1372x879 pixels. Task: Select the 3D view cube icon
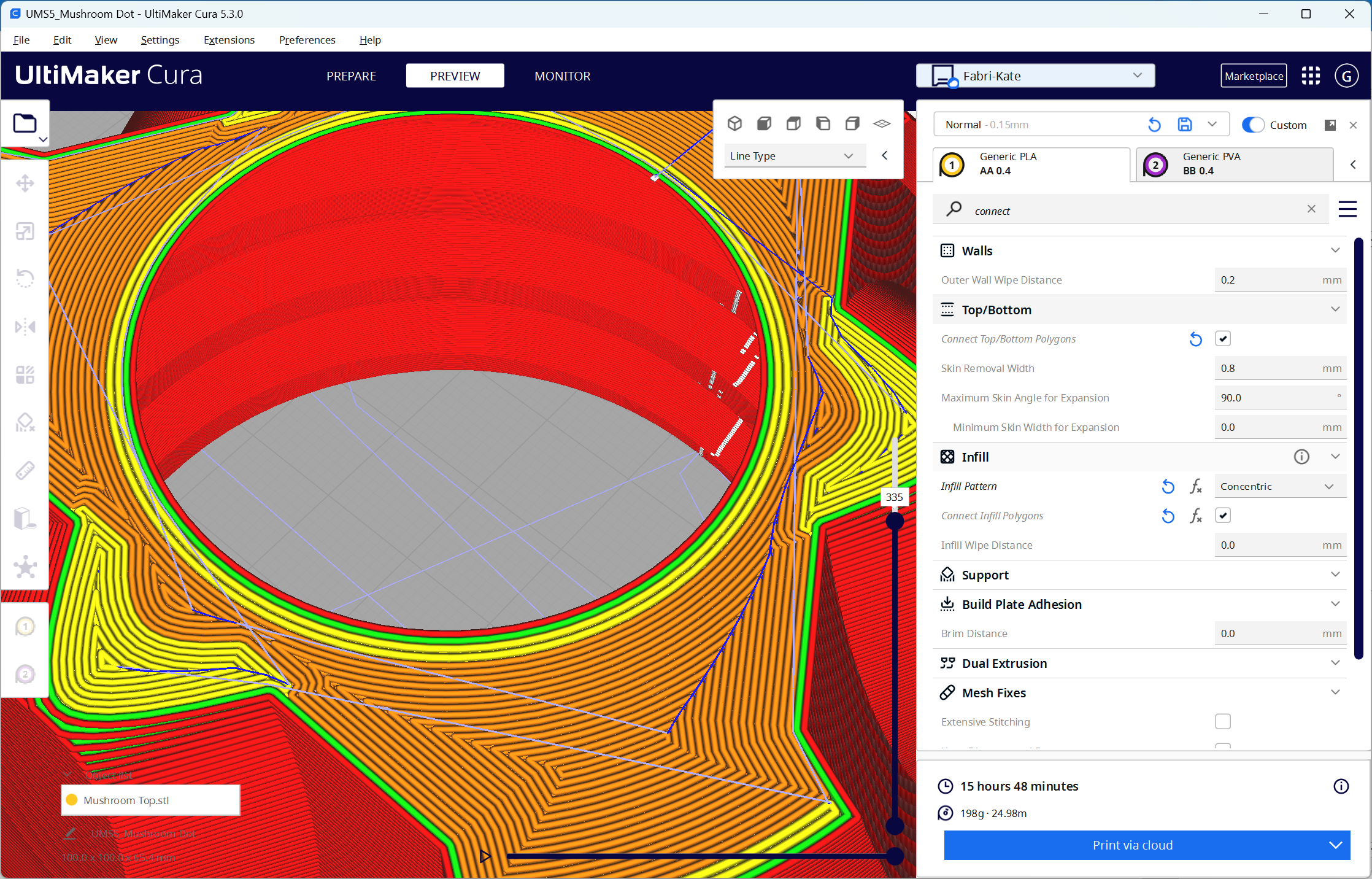click(734, 123)
